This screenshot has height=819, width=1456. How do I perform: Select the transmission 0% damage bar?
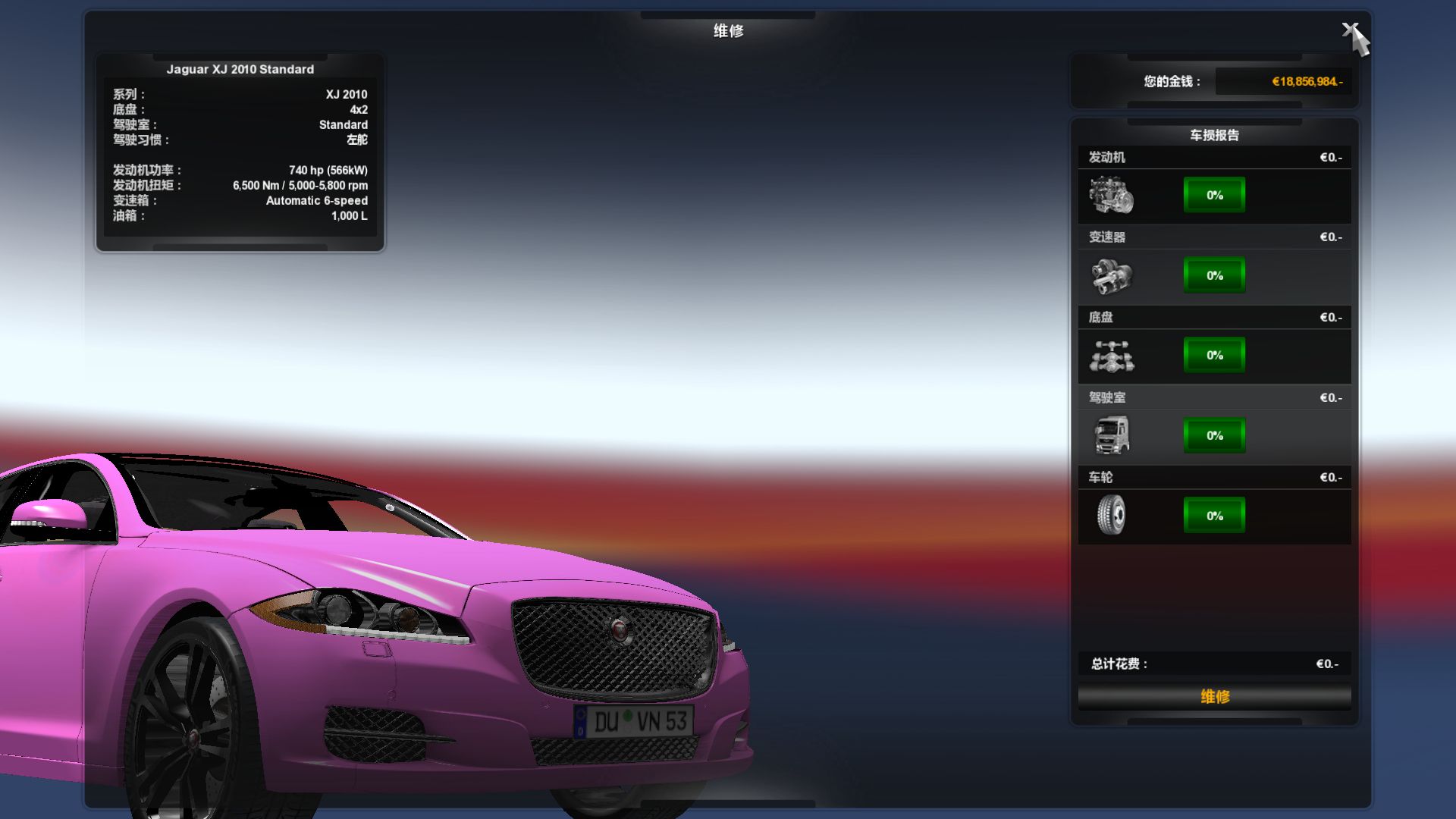(1214, 275)
